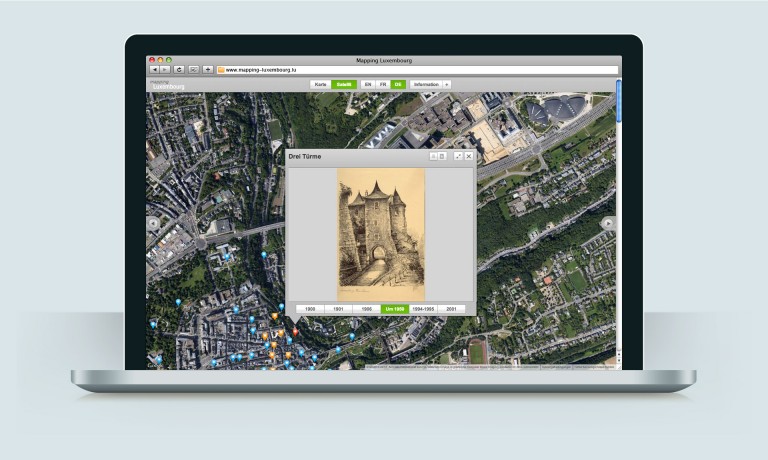Click the icon immediately left of the fullscreen arrows
The width and height of the screenshot is (768, 460).
442,156
